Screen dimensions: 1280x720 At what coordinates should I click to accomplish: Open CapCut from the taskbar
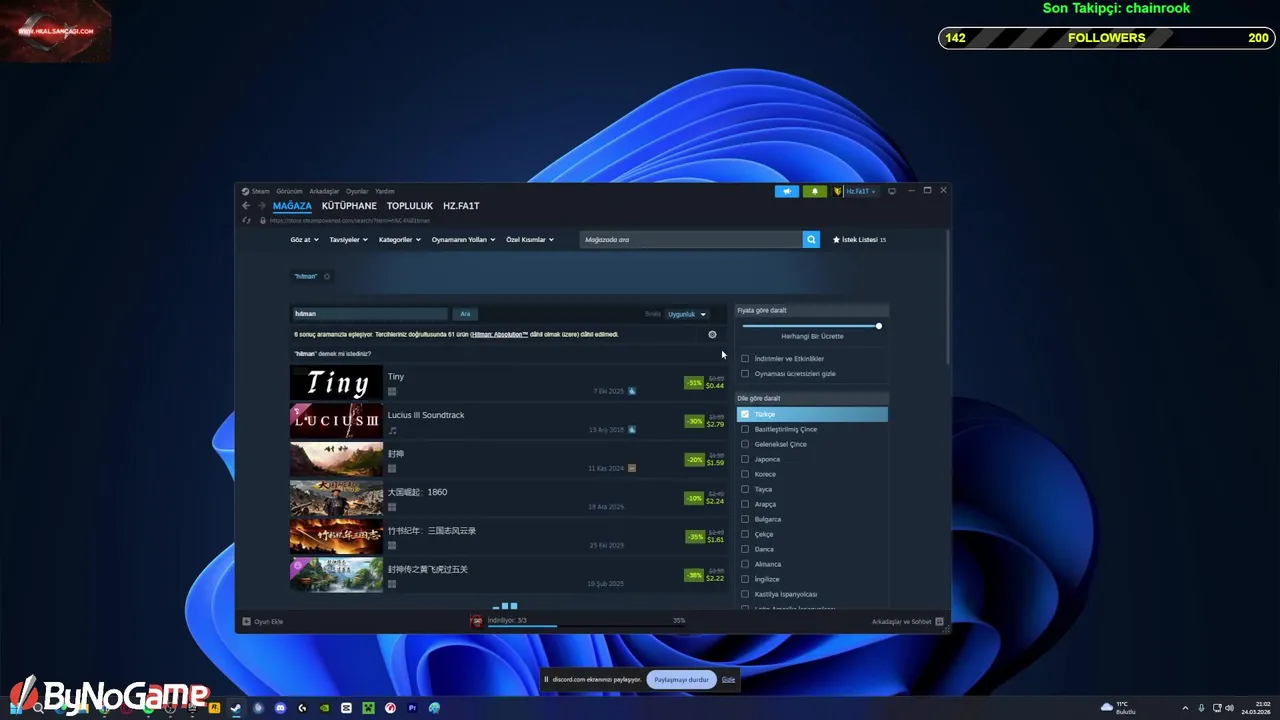[x=346, y=708]
